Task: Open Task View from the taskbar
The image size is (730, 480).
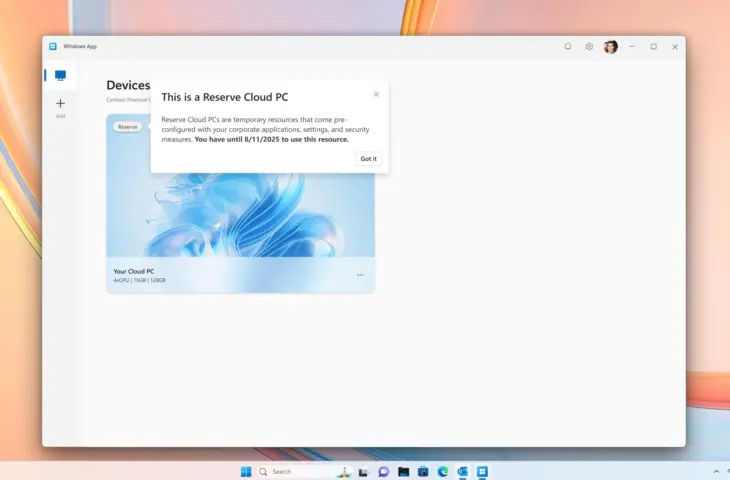Action: pyautogui.click(x=363, y=472)
